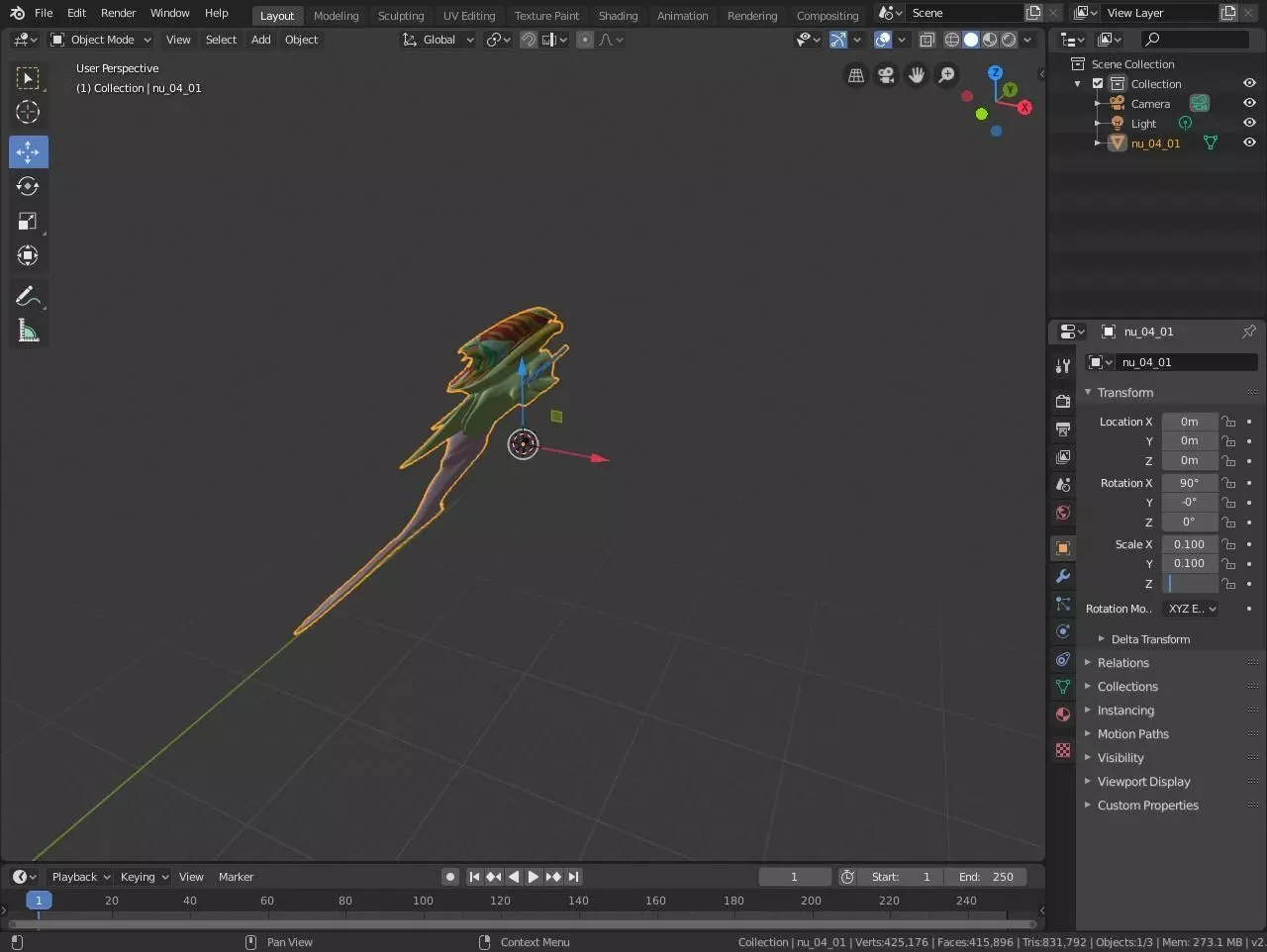Open Output properties tab icon

point(1063,429)
